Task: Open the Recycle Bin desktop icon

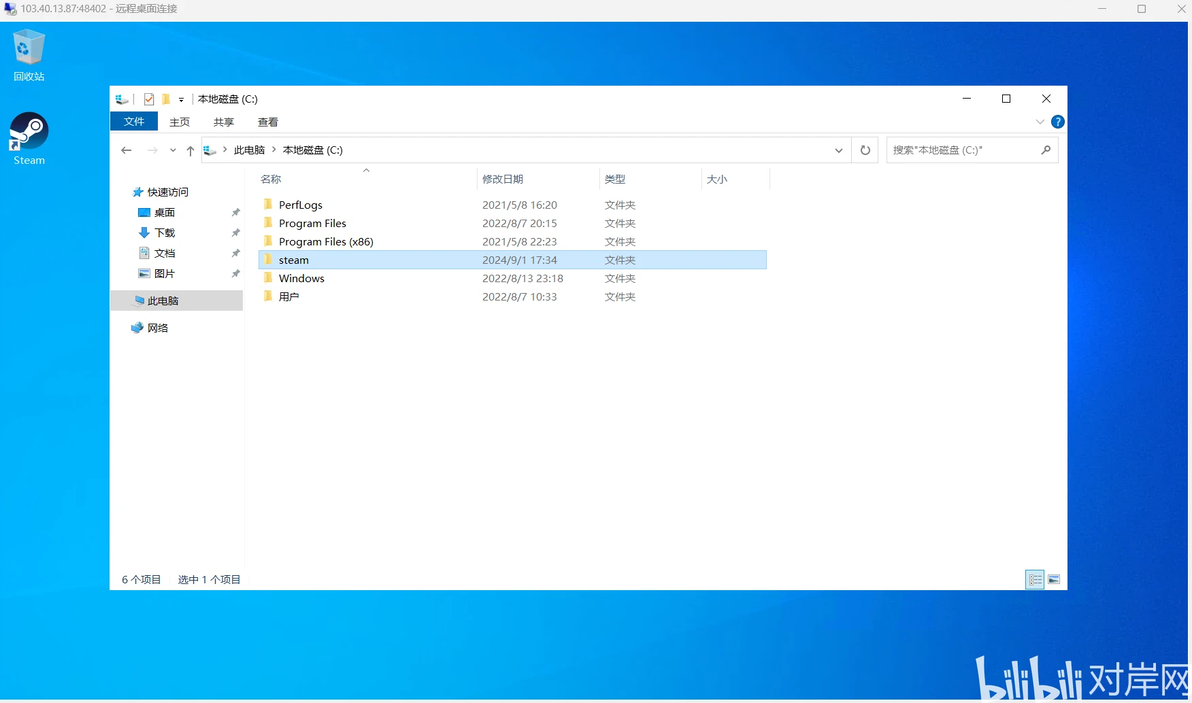Action: tap(29, 55)
